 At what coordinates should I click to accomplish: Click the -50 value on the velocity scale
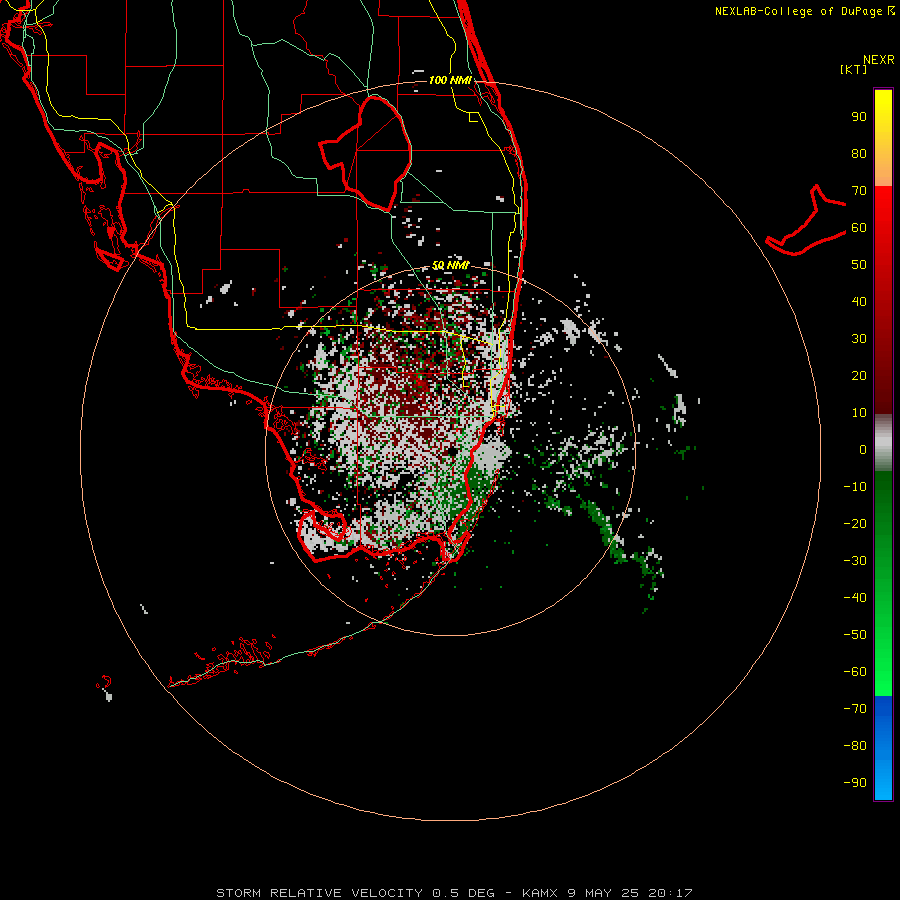pyautogui.click(x=855, y=635)
